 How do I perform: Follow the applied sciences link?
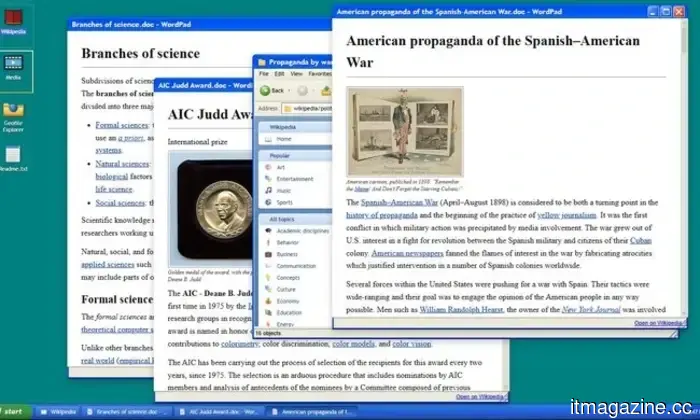click(108, 265)
